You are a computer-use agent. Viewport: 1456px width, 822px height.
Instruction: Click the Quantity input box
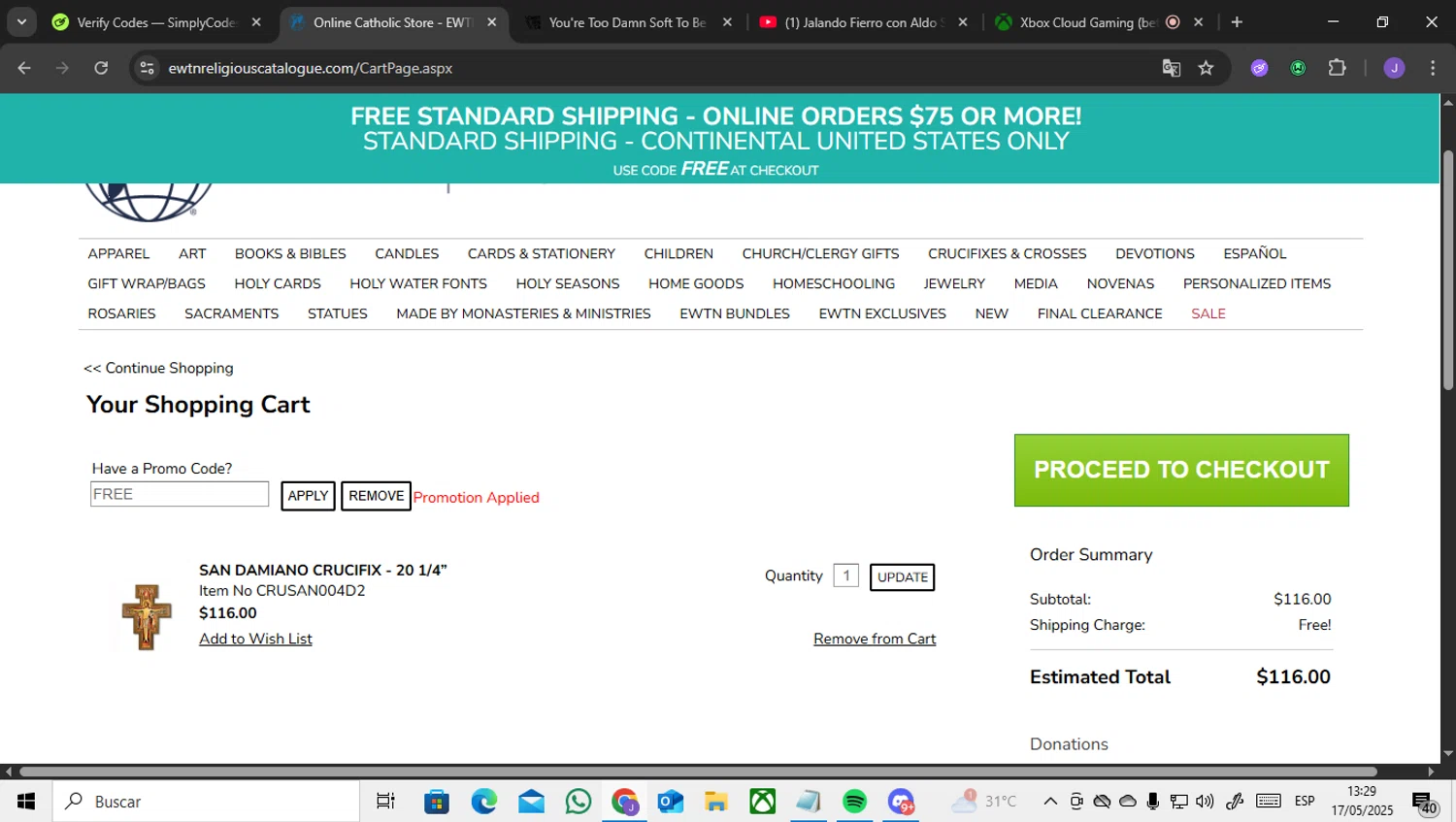[846, 575]
